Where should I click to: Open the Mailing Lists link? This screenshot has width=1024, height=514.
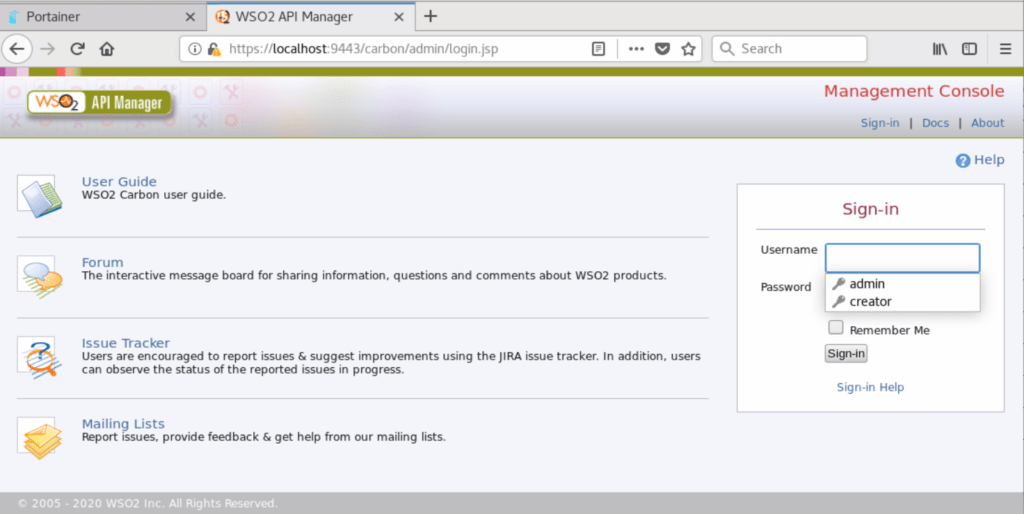click(x=123, y=424)
